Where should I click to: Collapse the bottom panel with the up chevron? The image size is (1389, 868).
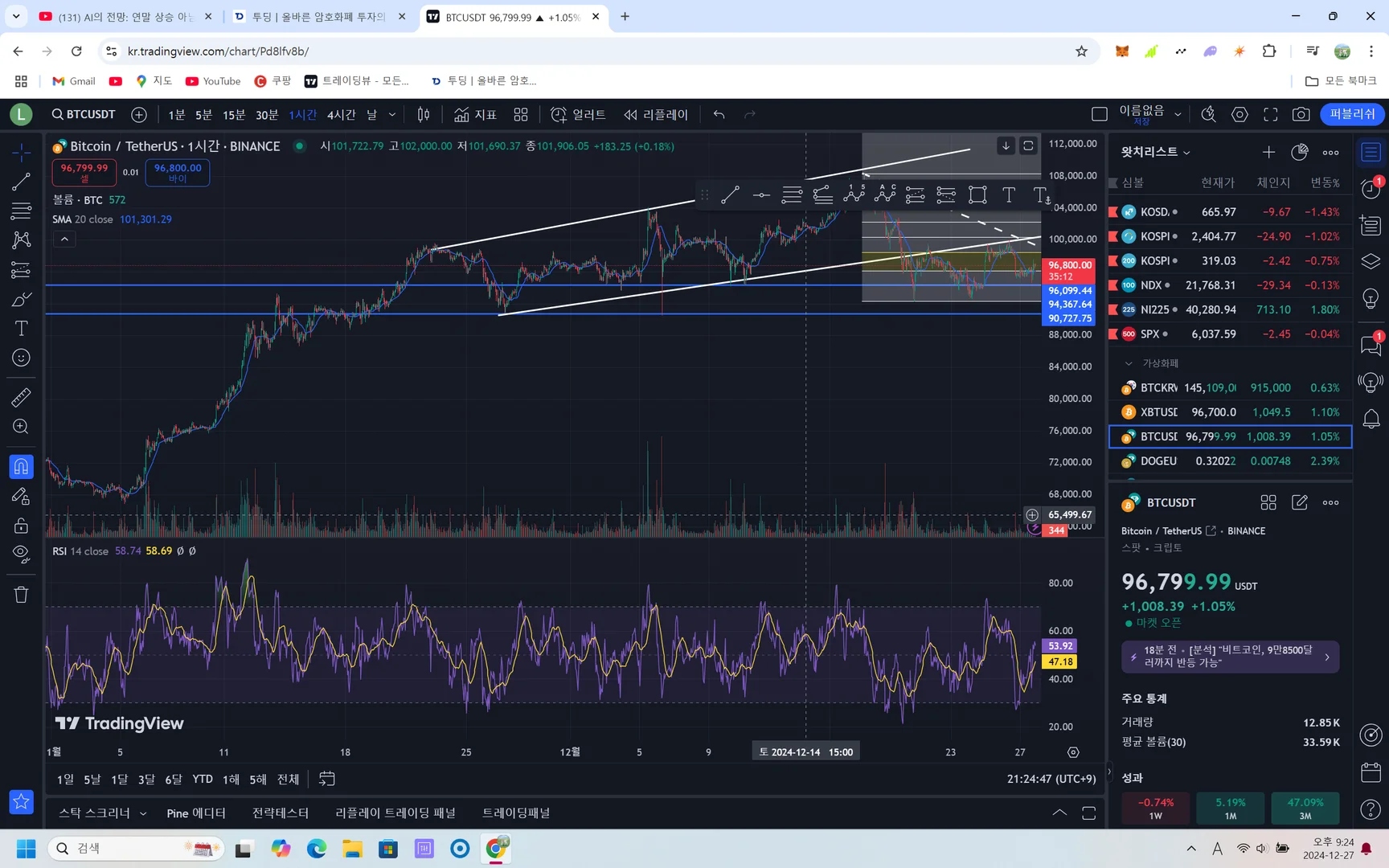click(x=1059, y=813)
